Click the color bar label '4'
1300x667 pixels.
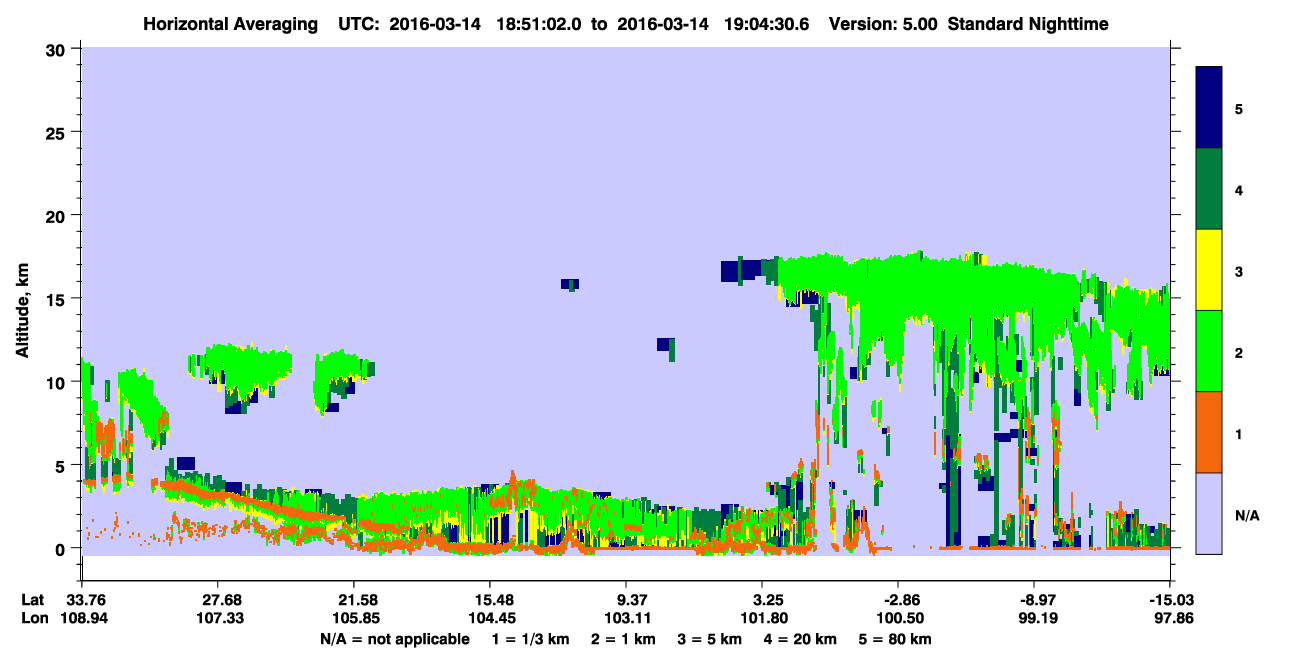(1239, 189)
